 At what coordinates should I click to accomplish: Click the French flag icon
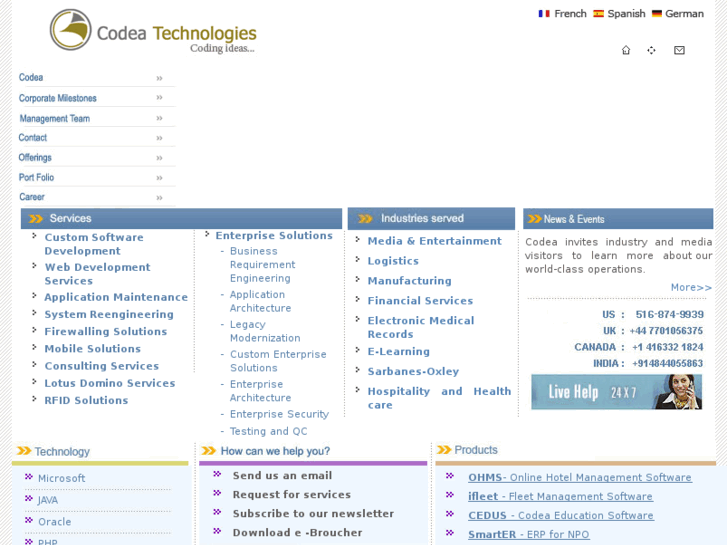point(544,13)
